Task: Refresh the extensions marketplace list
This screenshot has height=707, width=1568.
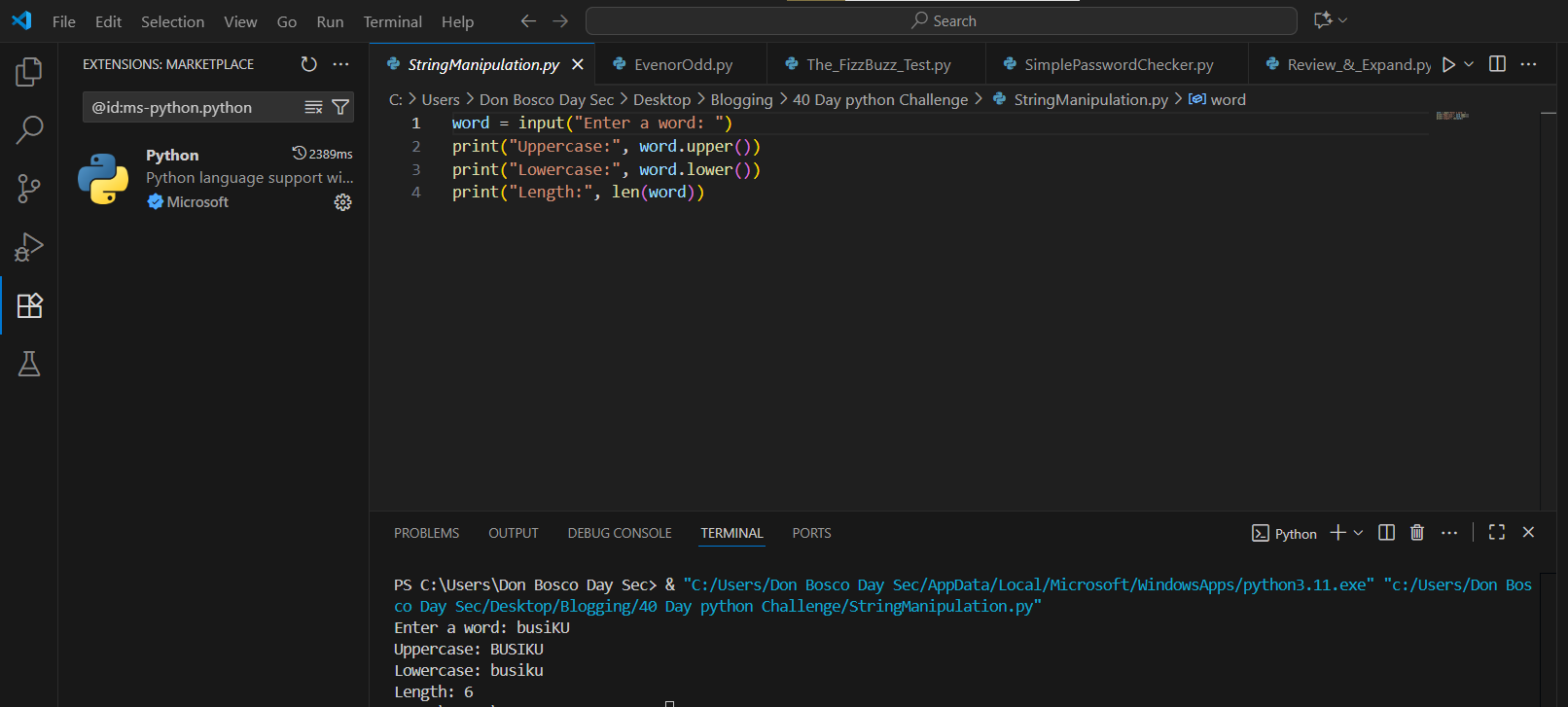Action: (x=308, y=64)
